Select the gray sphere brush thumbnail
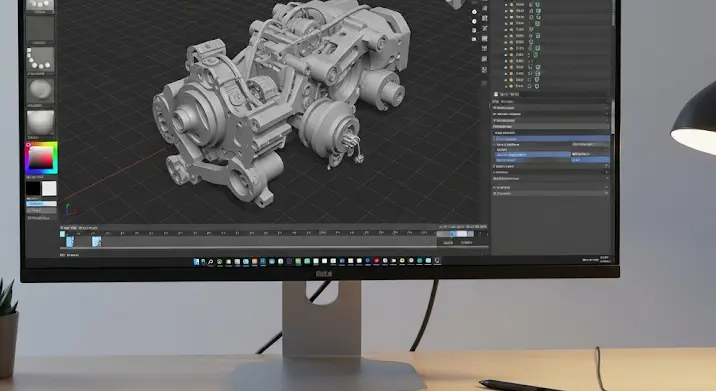This screenshot has height=391, width=716. [x=40, y=90]
